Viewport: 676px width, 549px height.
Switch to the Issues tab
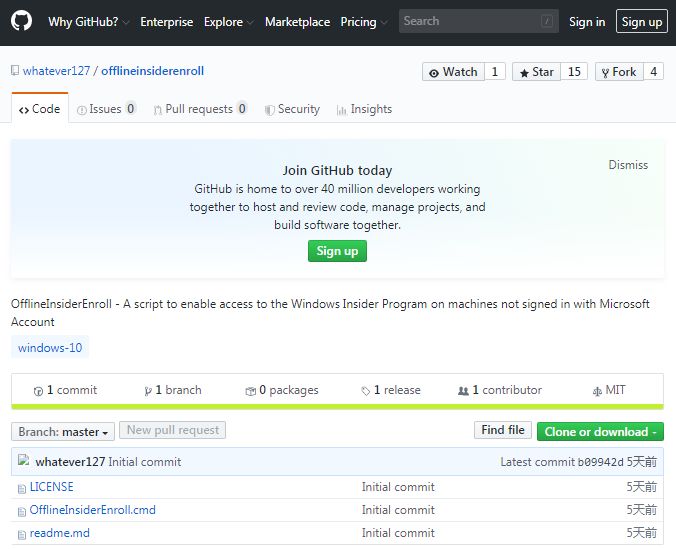coord(106,109)
